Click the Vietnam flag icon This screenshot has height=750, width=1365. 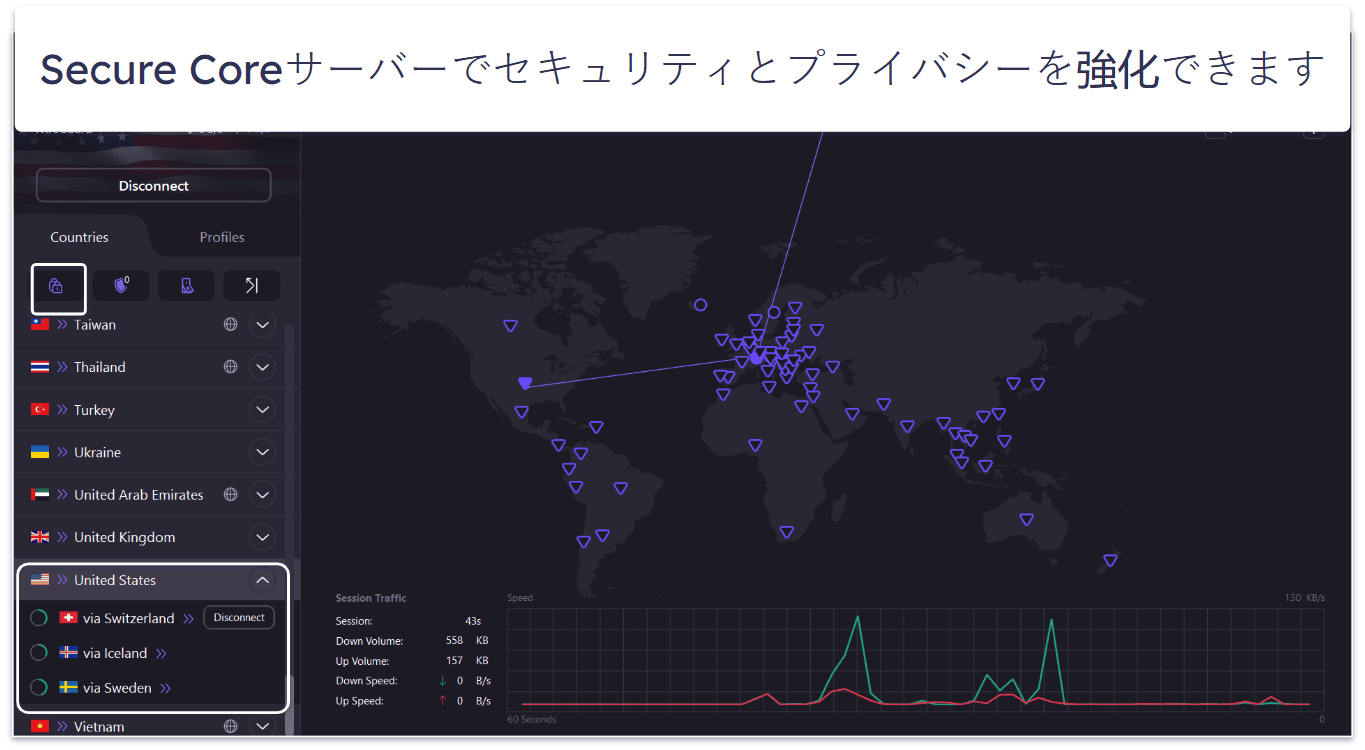tap(40, 726)
